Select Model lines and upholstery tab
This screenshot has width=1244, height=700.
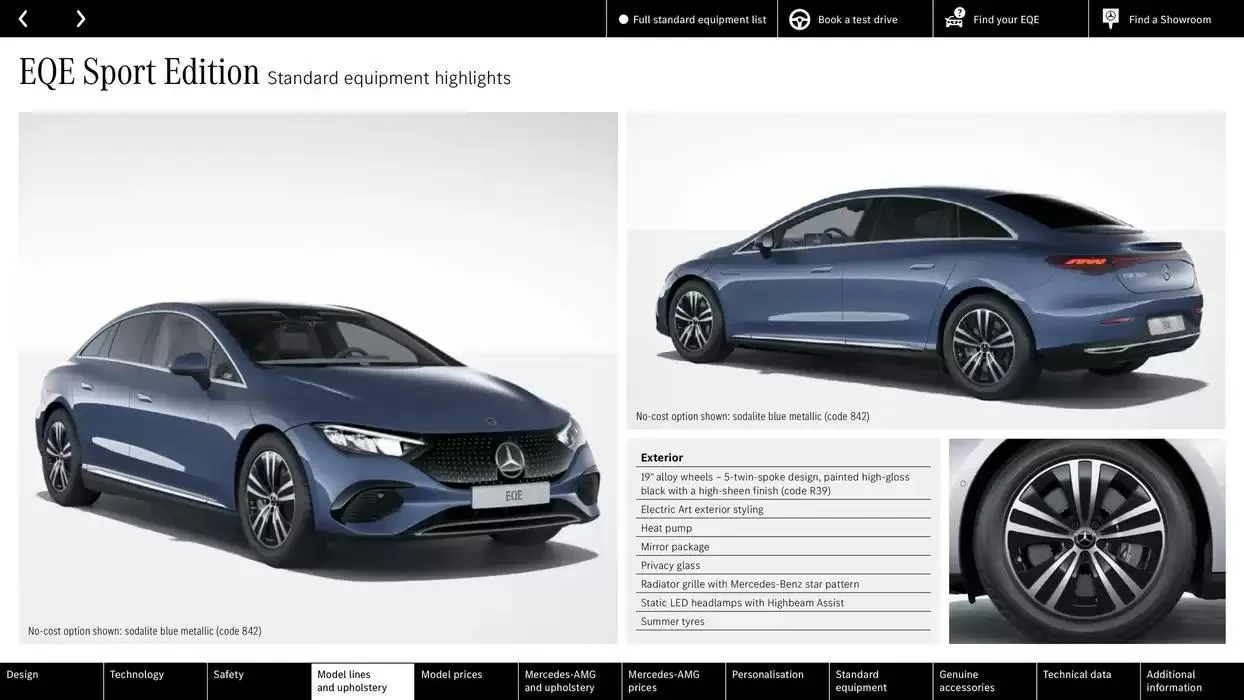coord(363,681)
